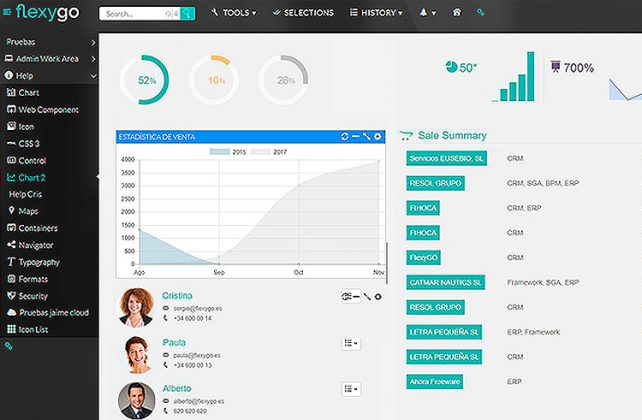642x420 pixels.
Task: Open the home icon in top bar
Action: (x=457, y=14)
